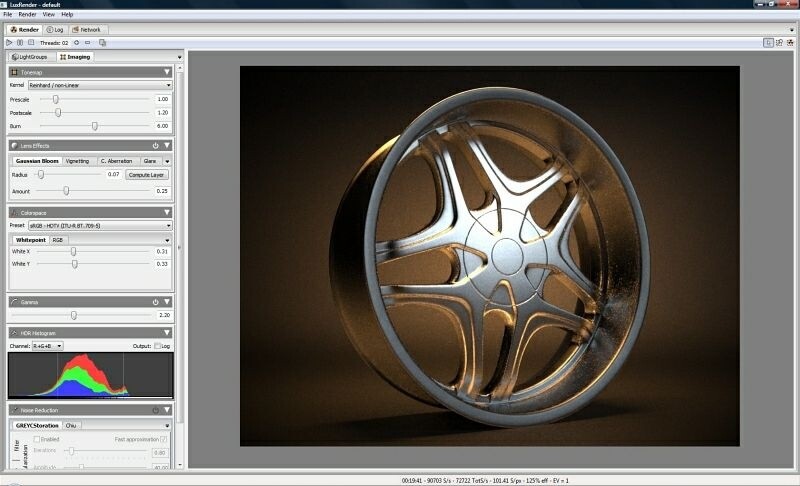Collapse the HDR Histogram panel
The height and width of the screenshot is (486, 800).
[167, 333]
